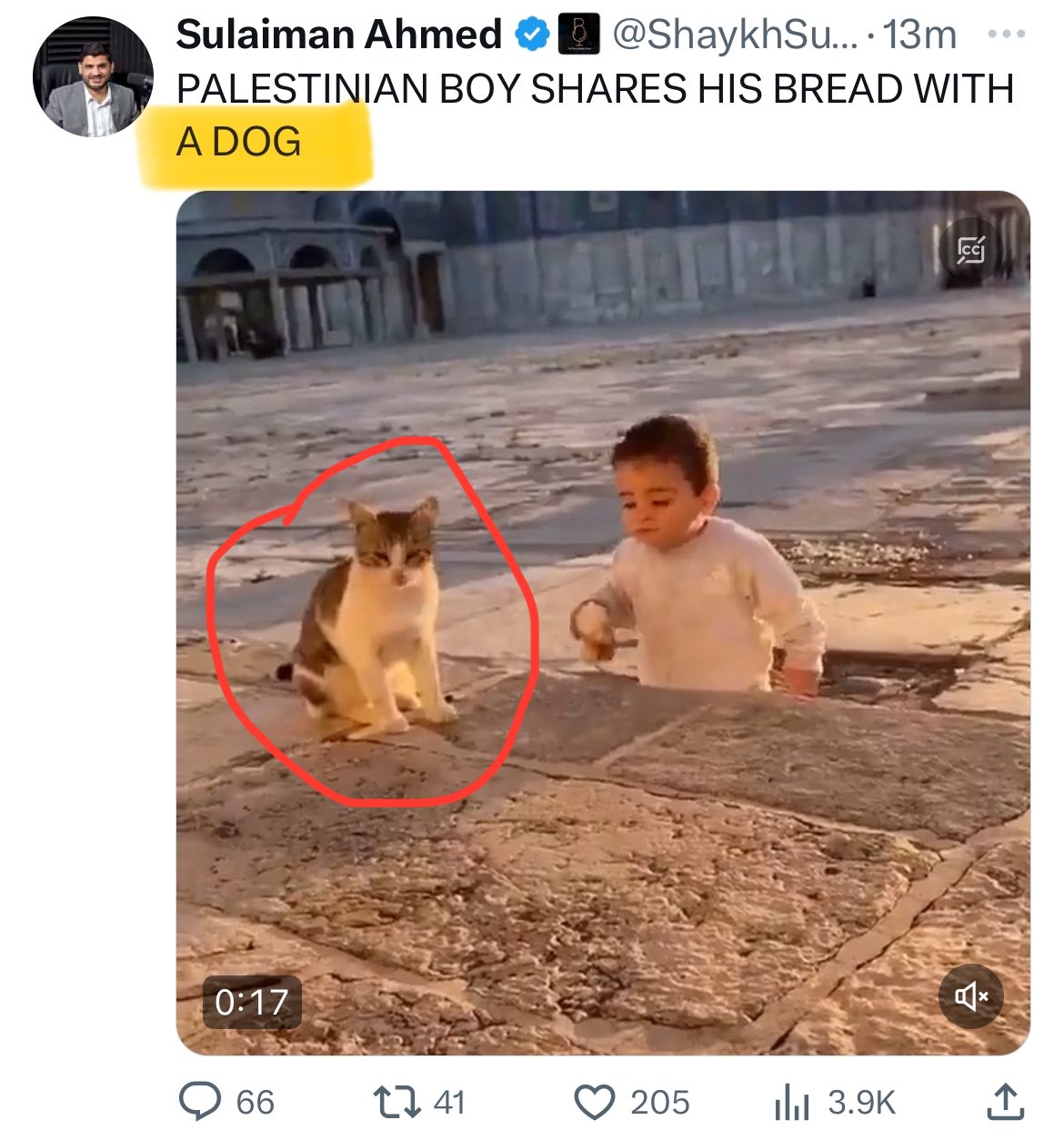The width and height of the screenshot is (1064, 1140).
Task: Toggle closed captions on the video
Action: (970, 248)
